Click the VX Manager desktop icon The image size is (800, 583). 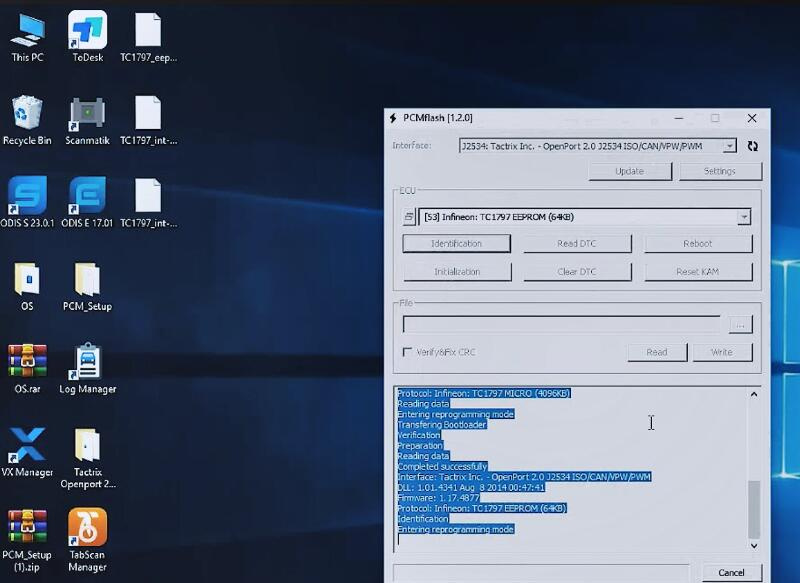pyautogui.click(x=27, y=445)
